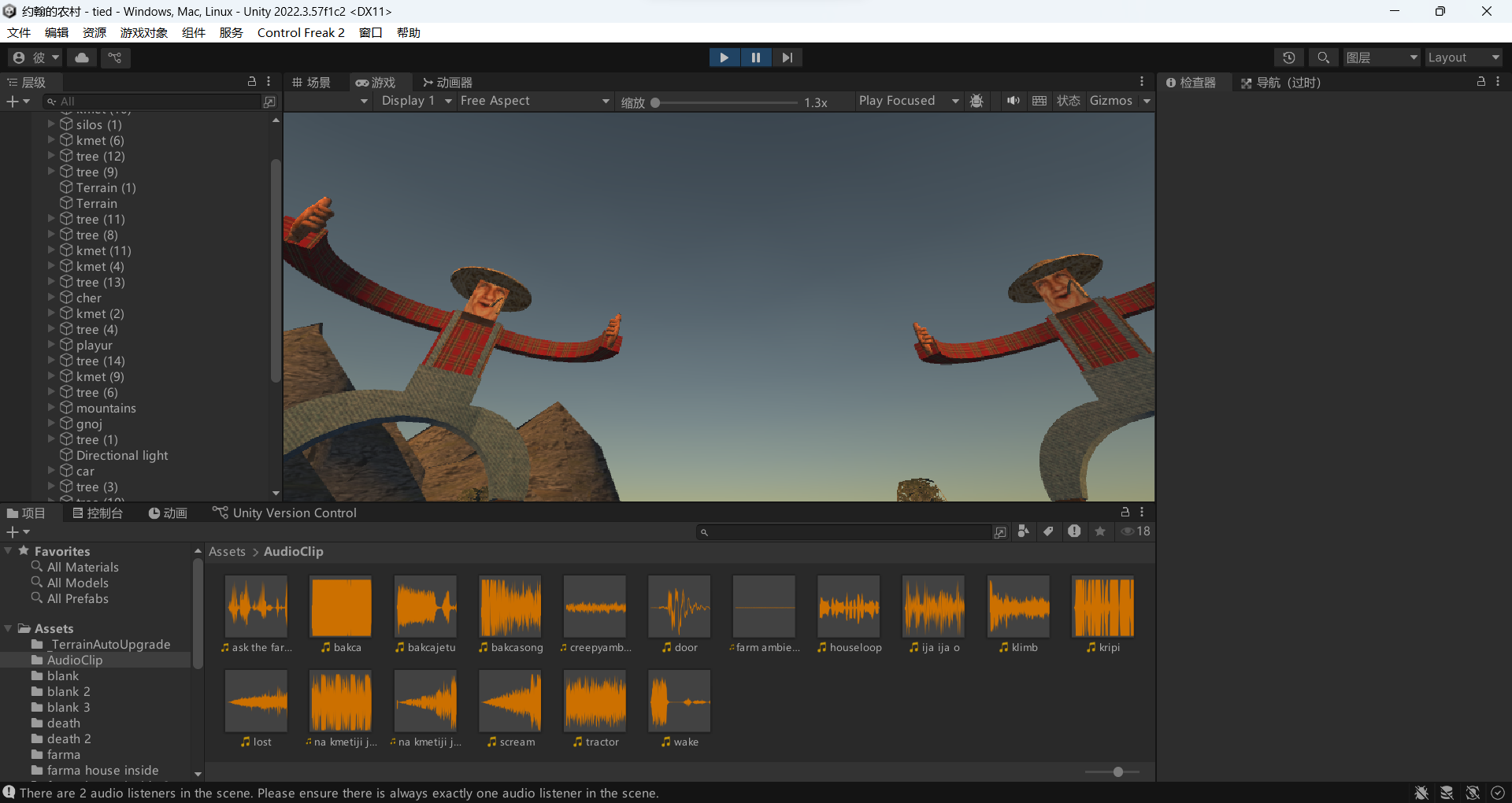Image resolution: width=1512 pixels, height=803 pixels.
Task: Open the undo history icon
Action: tap(1288, 57)
